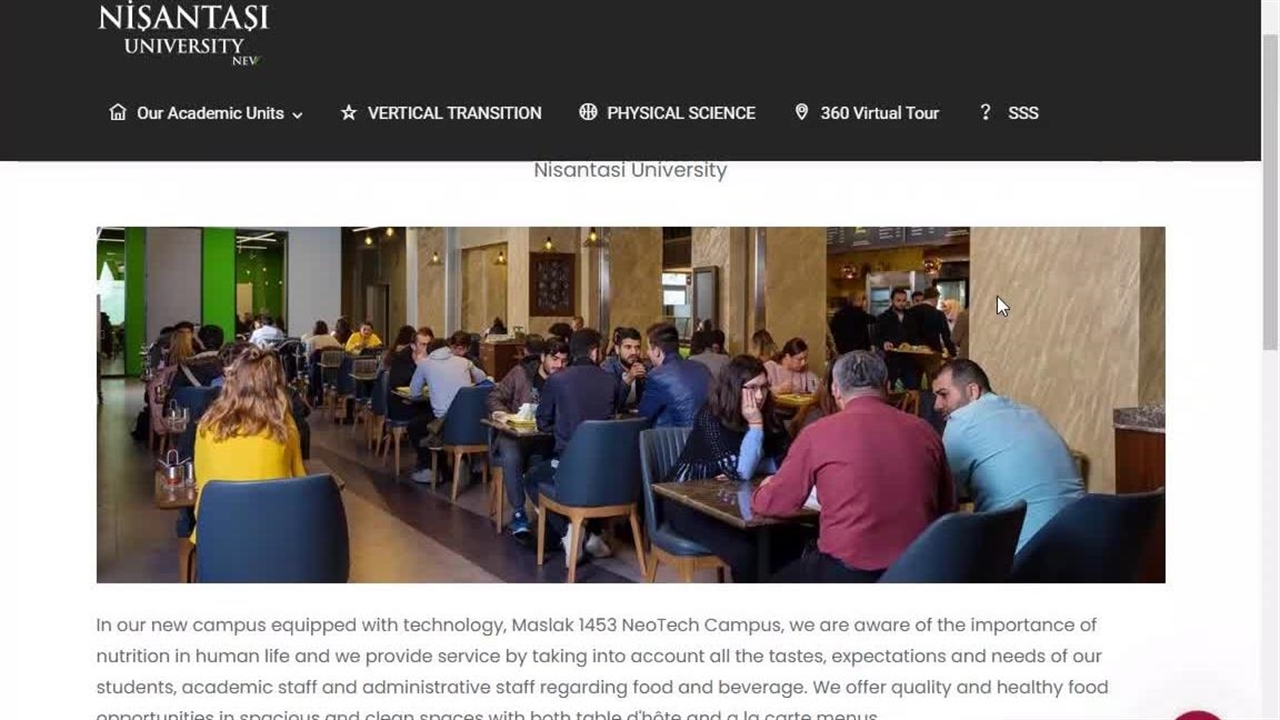The height and width of the screenshot is (720, 1280).
Task: Open the 360 Virtual Tour link
Action: tap(880, 113)
